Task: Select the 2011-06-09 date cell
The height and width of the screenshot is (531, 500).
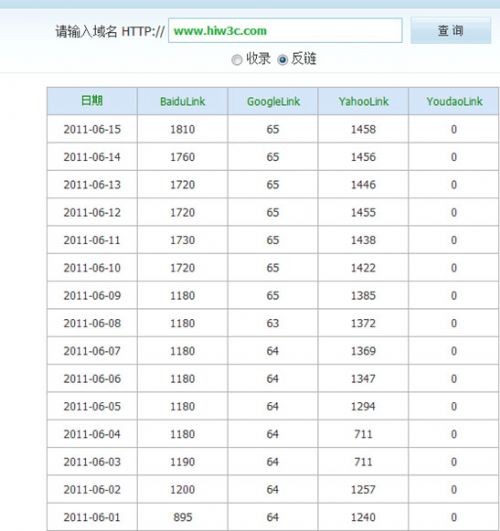Action: (92, 295)
